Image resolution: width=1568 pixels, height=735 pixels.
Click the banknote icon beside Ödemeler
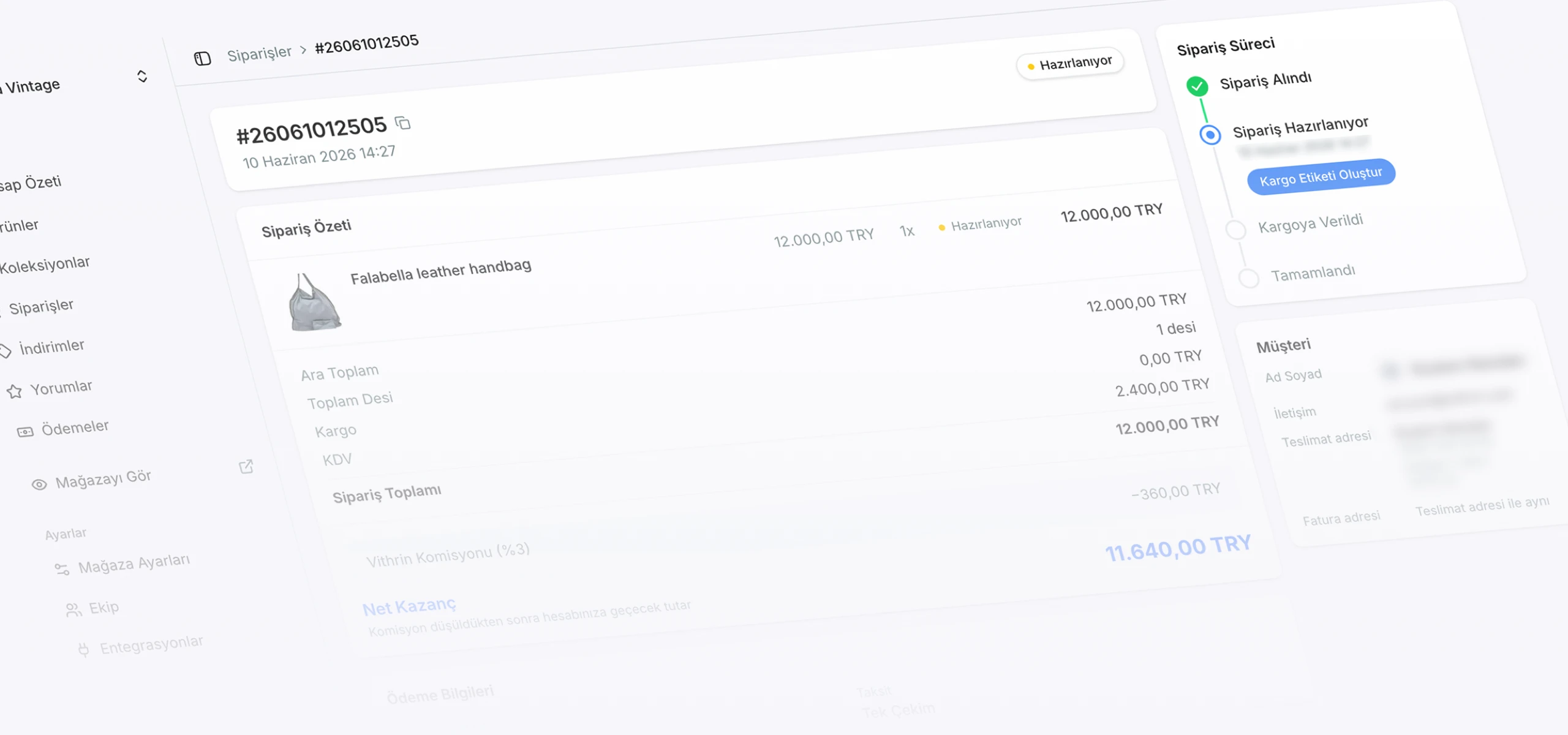coord(25,432)
